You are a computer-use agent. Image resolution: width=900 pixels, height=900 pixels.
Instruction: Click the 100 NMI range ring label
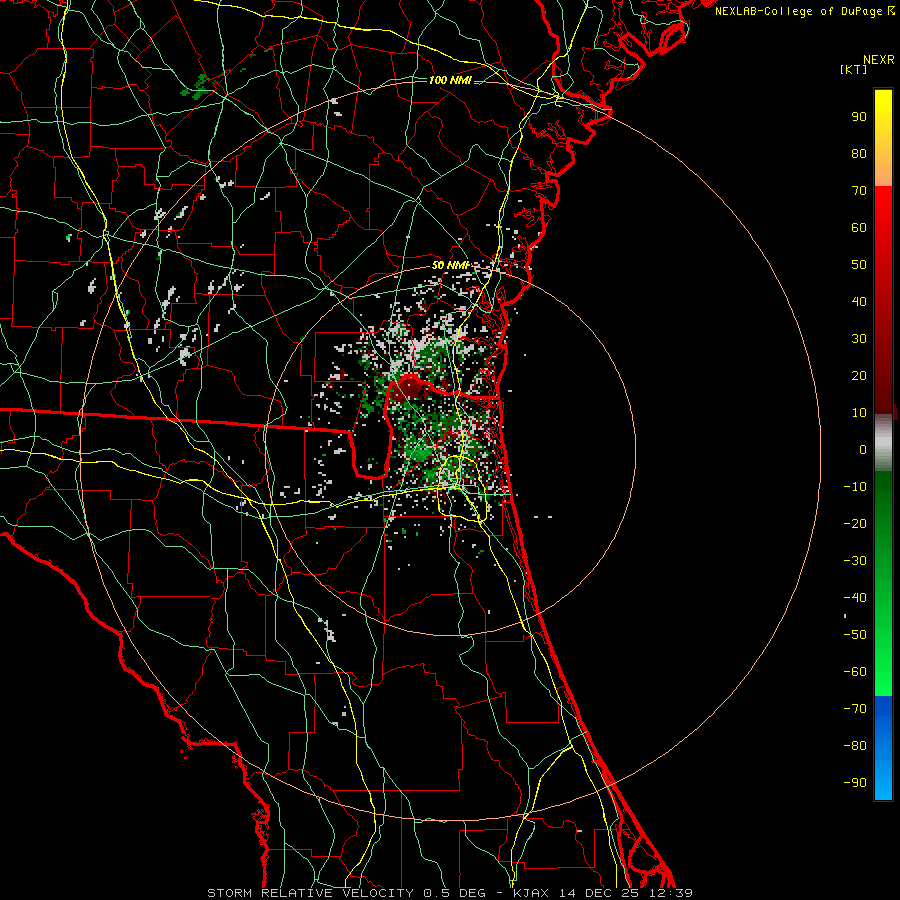click(450, 80)
